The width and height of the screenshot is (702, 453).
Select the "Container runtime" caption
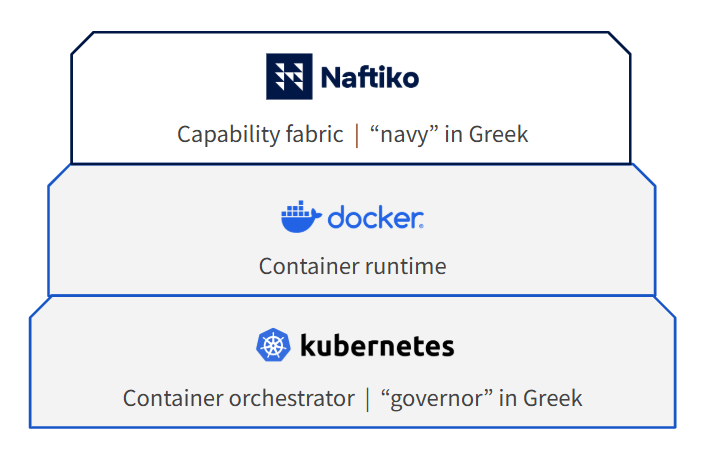point(352,266)
